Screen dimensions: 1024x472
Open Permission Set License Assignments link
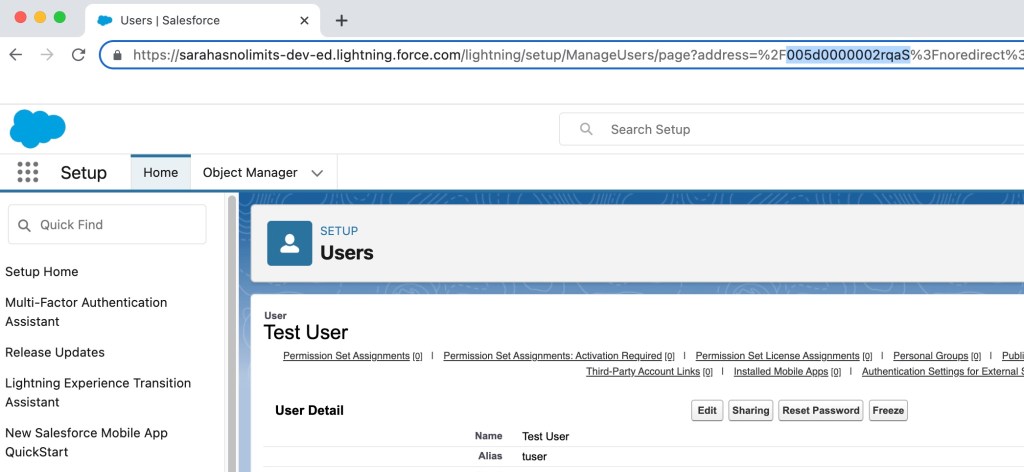[x=777, y=356]
